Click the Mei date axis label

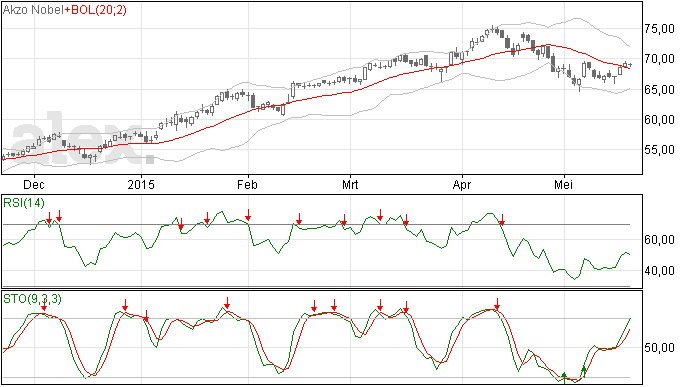coord(563,185)
